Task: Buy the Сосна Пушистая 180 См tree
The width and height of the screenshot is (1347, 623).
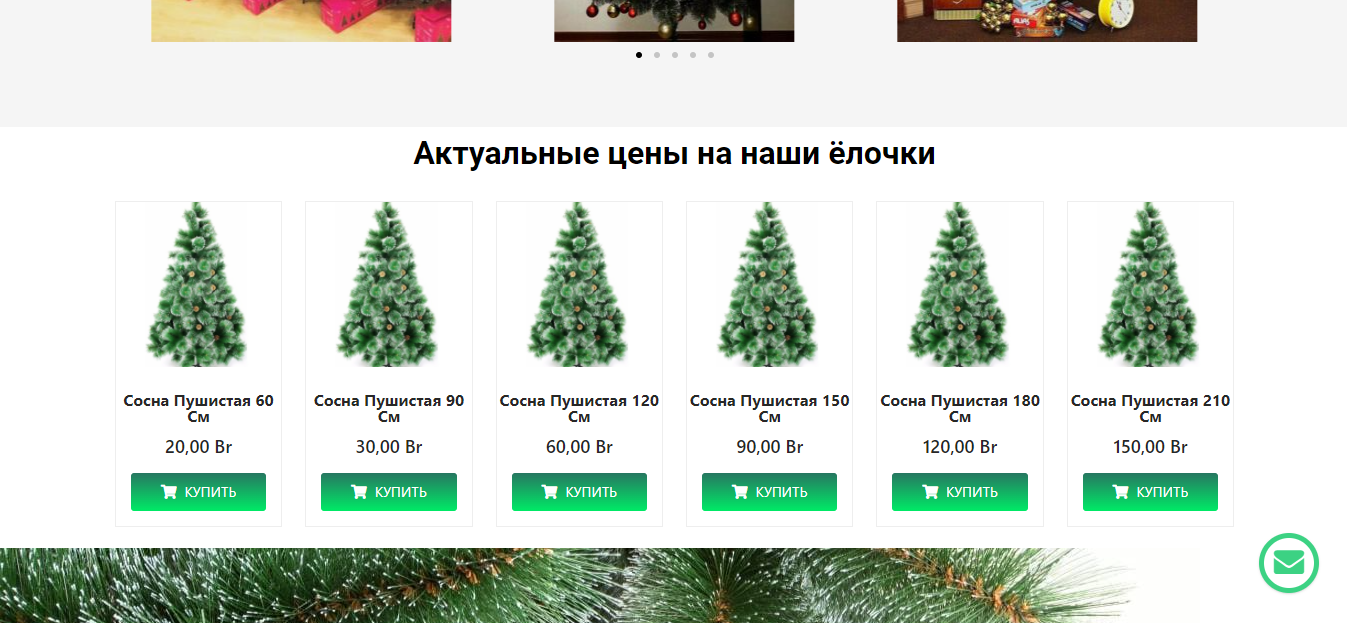Action: (x=960, y=492)
